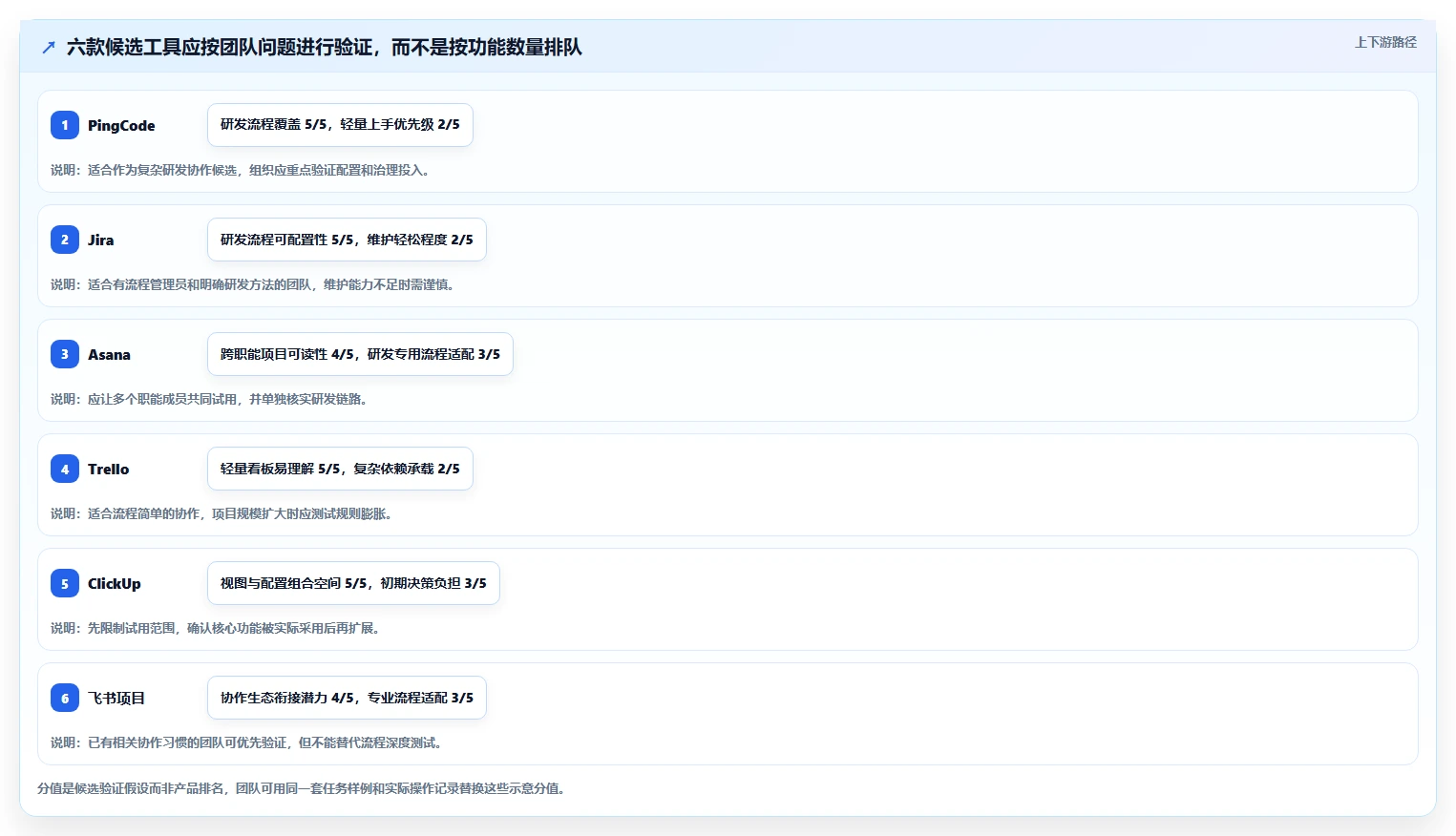Click the footer note 分值是候选验证假设而非产品排名

pyautogui.click(x=302, y=788)
